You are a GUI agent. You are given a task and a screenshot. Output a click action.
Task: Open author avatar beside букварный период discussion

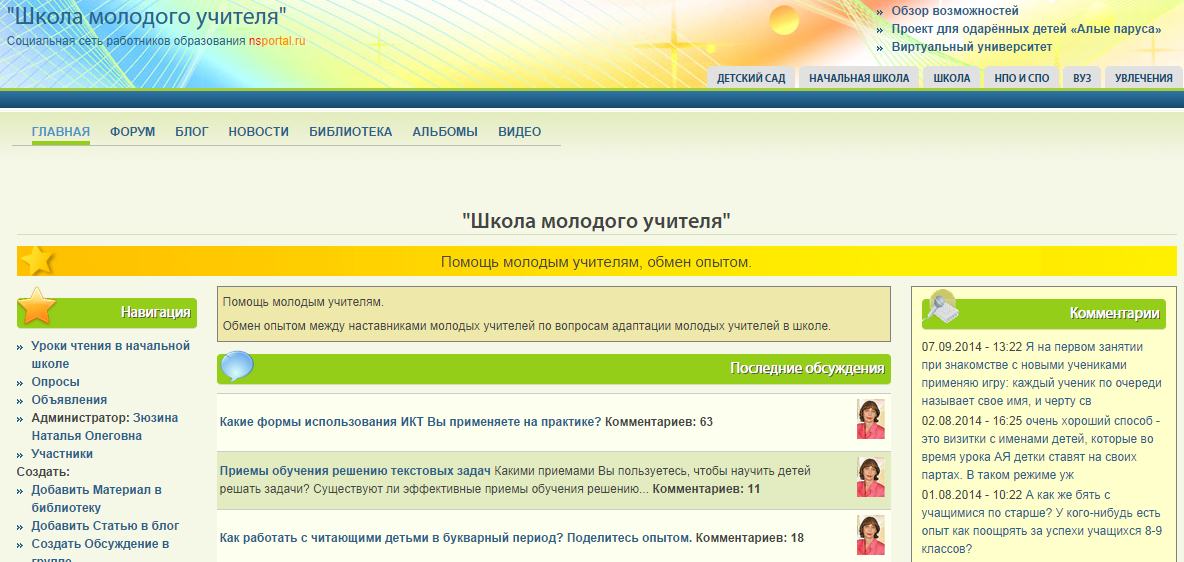pos(870,536)
